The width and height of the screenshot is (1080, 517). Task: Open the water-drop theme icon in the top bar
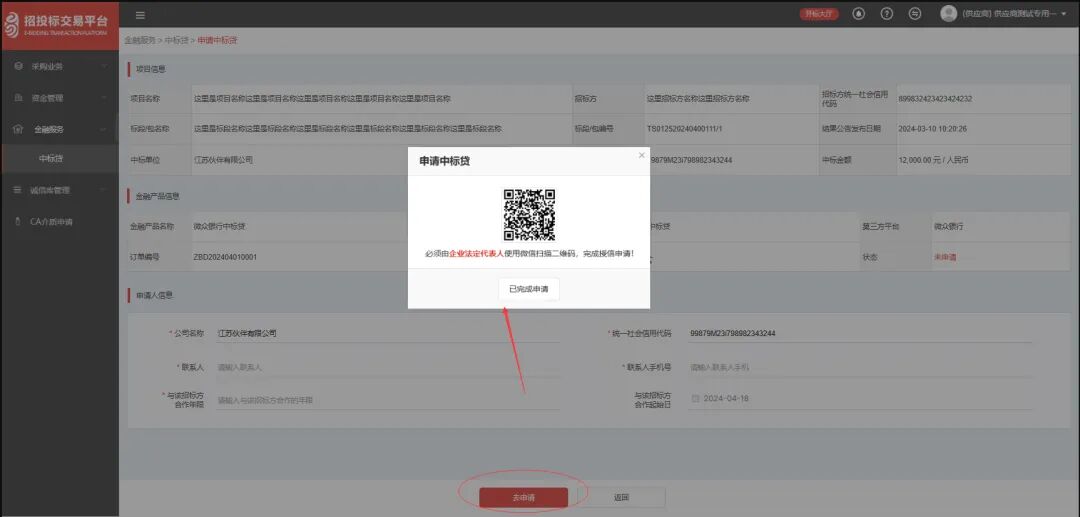858,14
